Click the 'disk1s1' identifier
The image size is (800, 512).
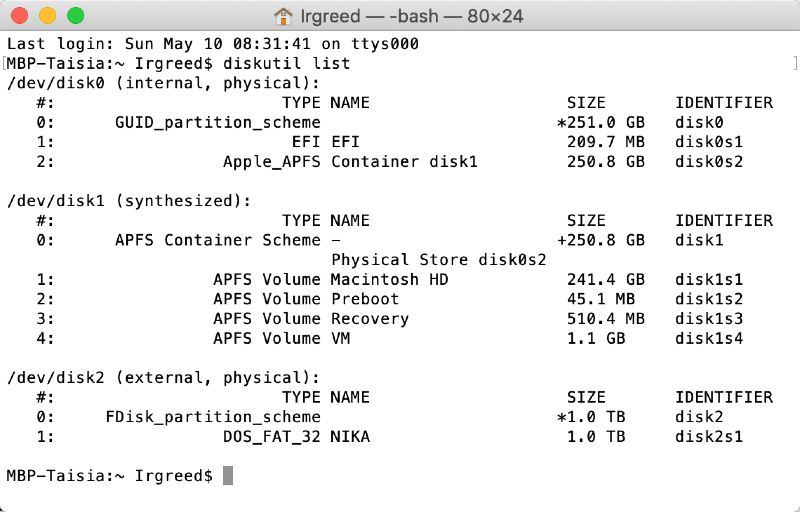[x=709, y=279]
